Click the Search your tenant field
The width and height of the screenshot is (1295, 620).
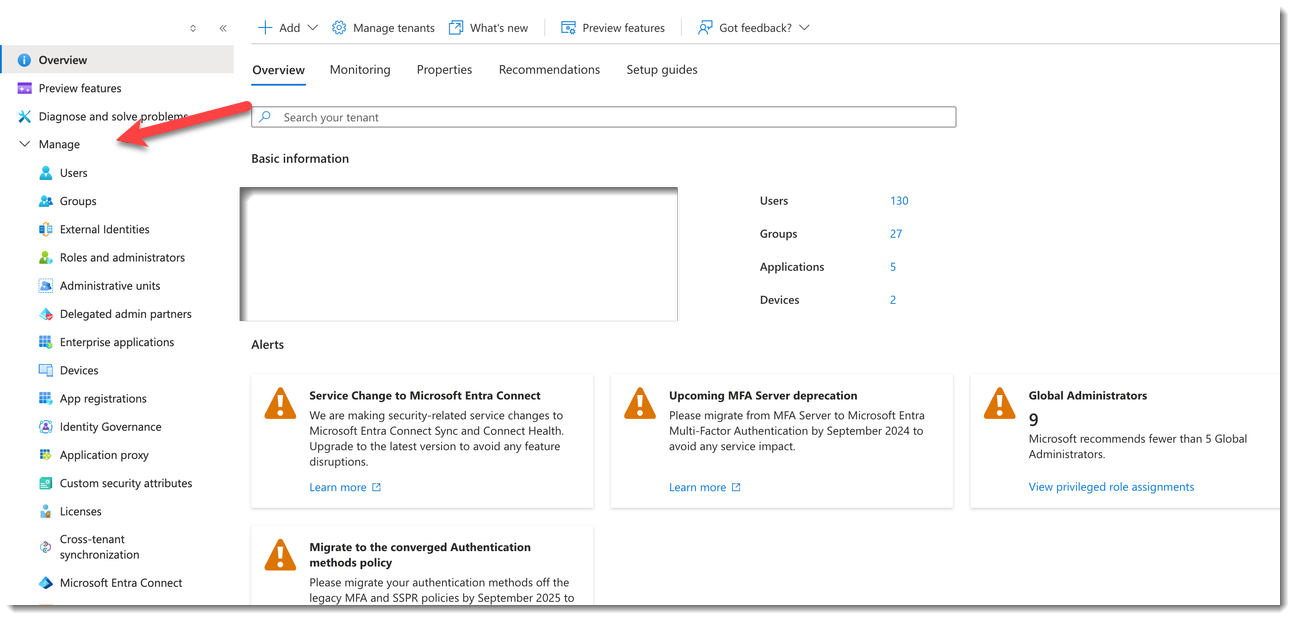pos(604,117)
